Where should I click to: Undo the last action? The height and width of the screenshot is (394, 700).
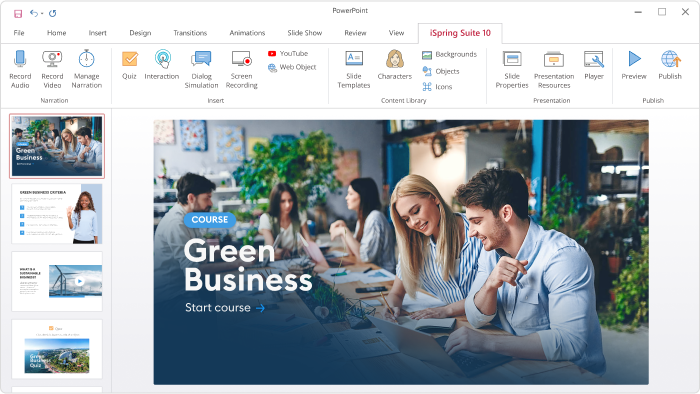34,13
